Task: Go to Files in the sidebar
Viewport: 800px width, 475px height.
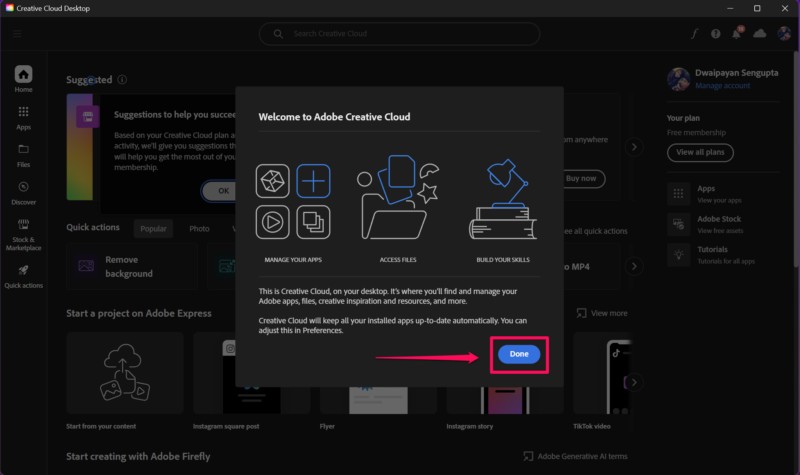Action: click(23, 155)
